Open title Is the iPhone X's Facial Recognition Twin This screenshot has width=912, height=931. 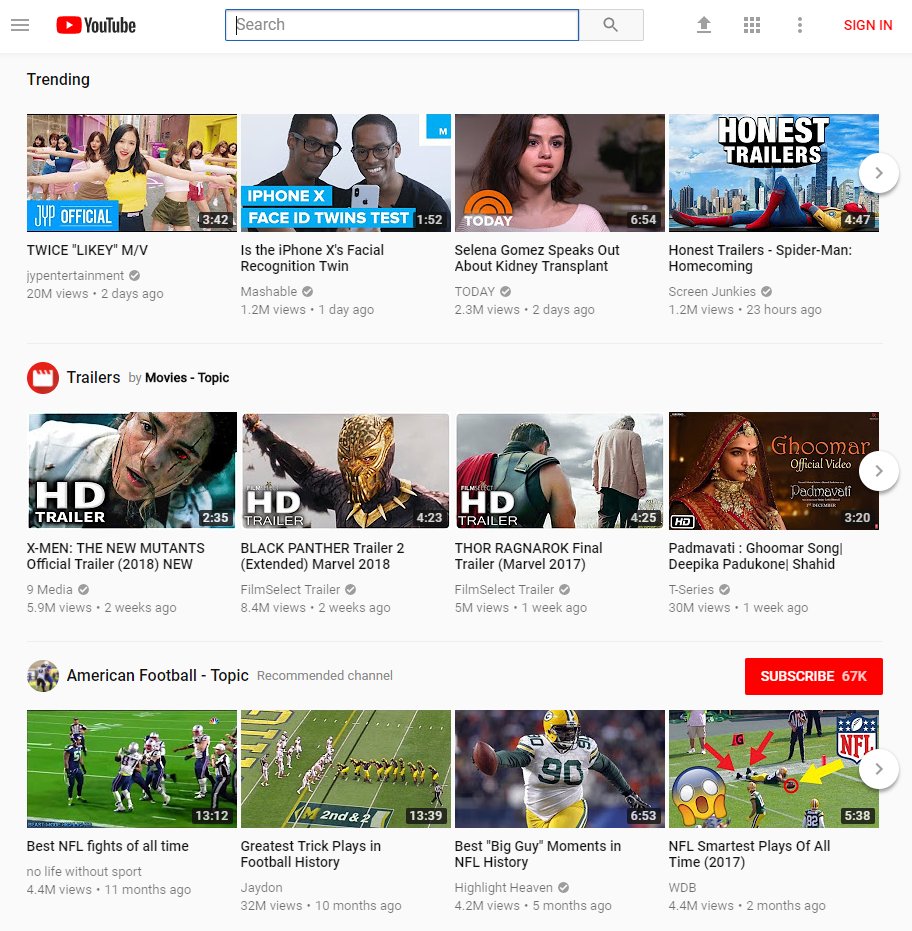[x=312, y=258]
